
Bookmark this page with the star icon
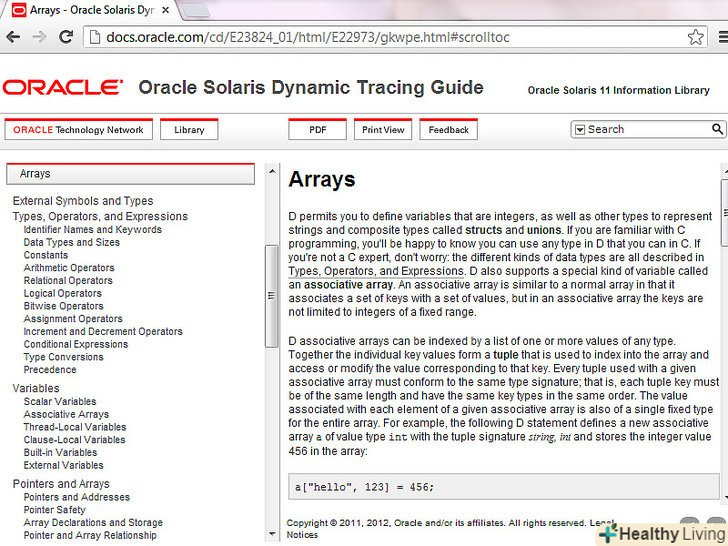pos(695,37)
